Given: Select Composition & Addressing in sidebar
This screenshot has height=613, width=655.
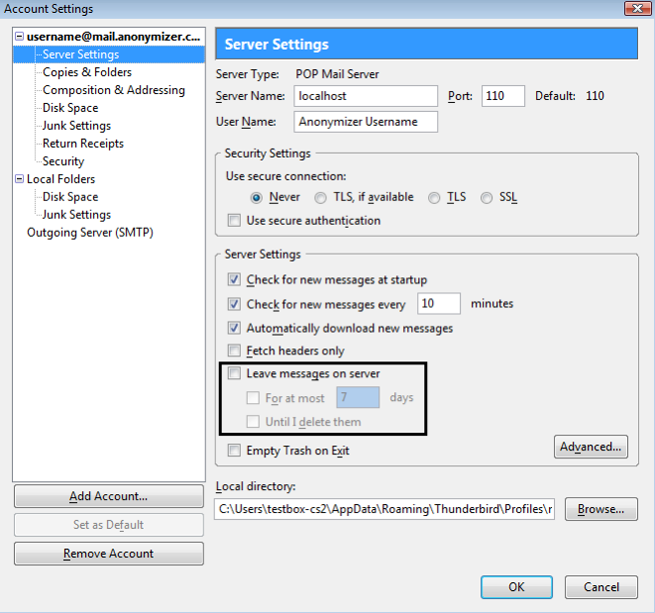Looking at the screenshot, I should pyautogui.click(x=113, y=90).
